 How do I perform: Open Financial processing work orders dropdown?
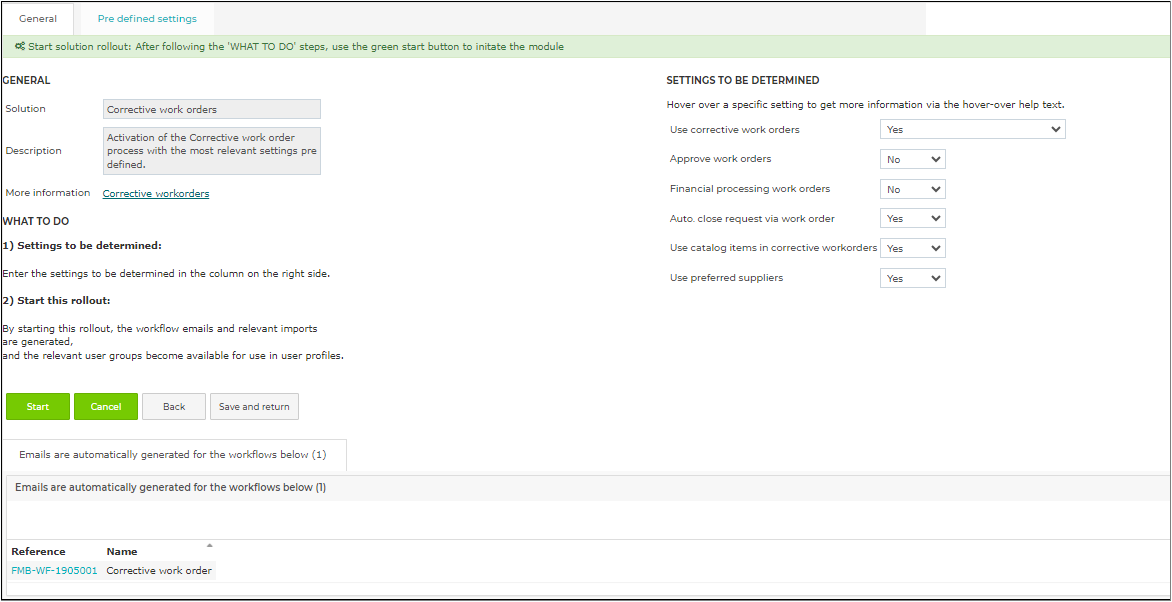[913, 189]
